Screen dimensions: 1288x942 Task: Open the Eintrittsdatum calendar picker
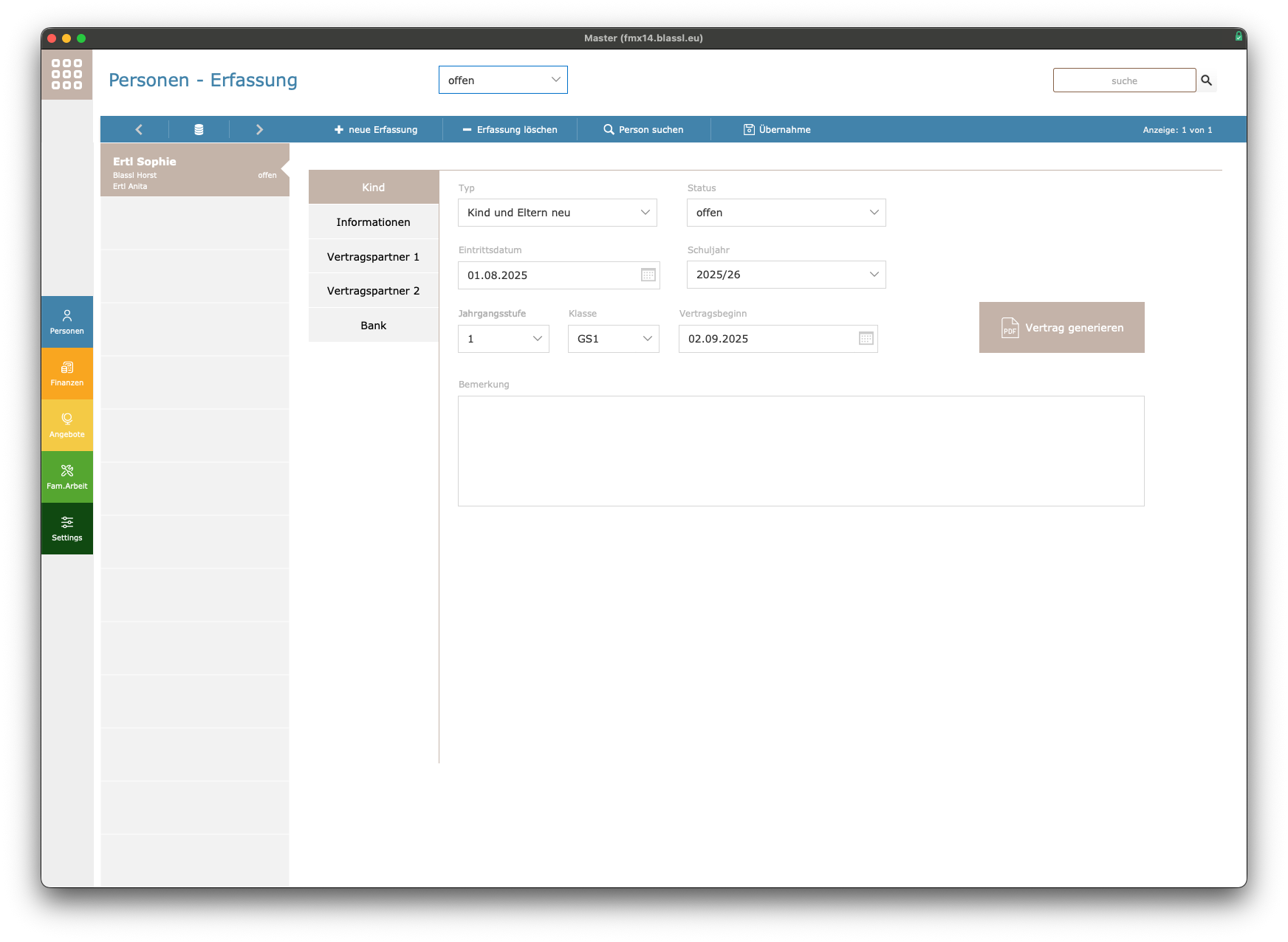(648, 275)
